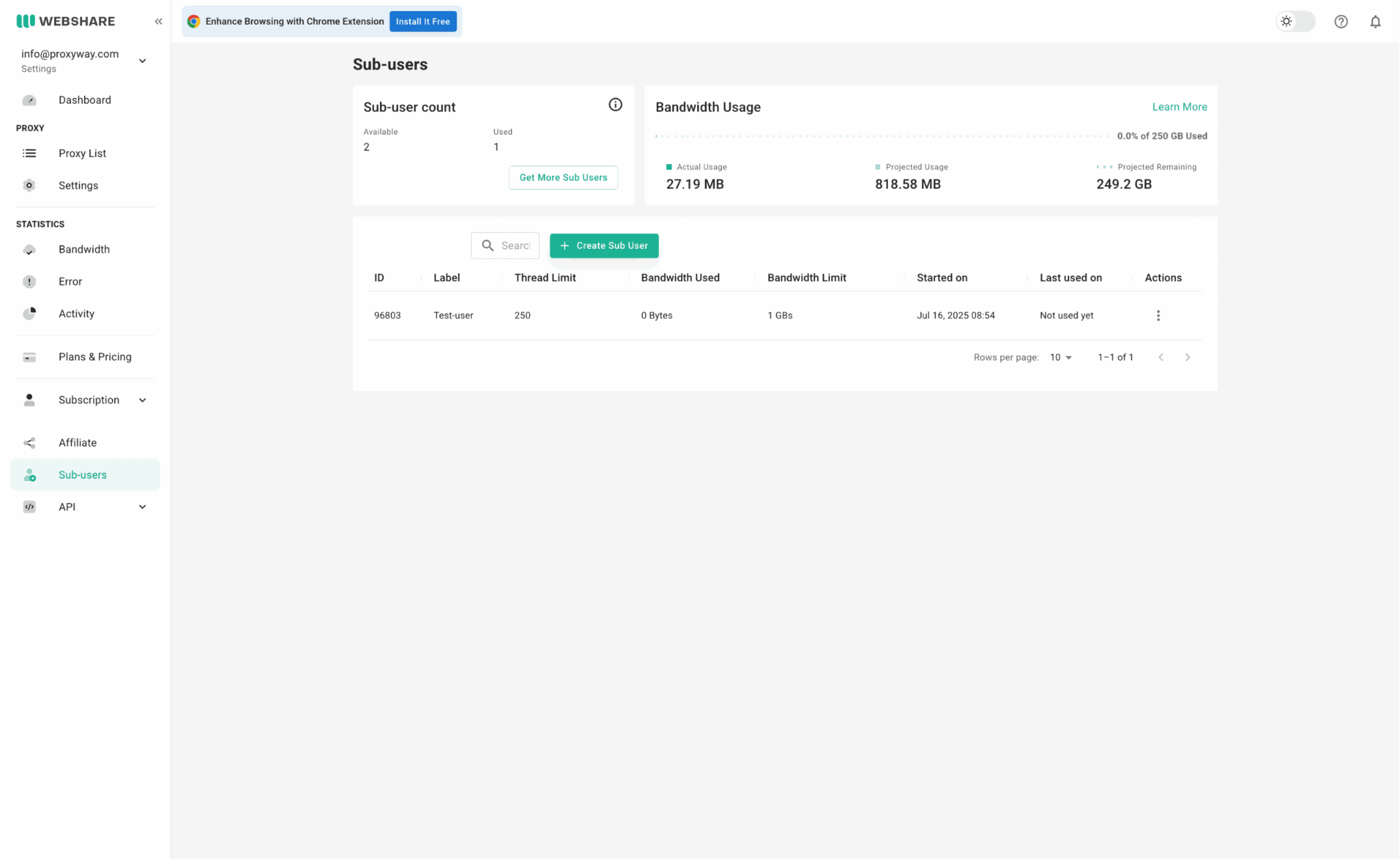This screenshot has width=1400, height=859.
Task: Click the Sub-user count info icon
Action: pyautogui.click(x=615, y=105)
